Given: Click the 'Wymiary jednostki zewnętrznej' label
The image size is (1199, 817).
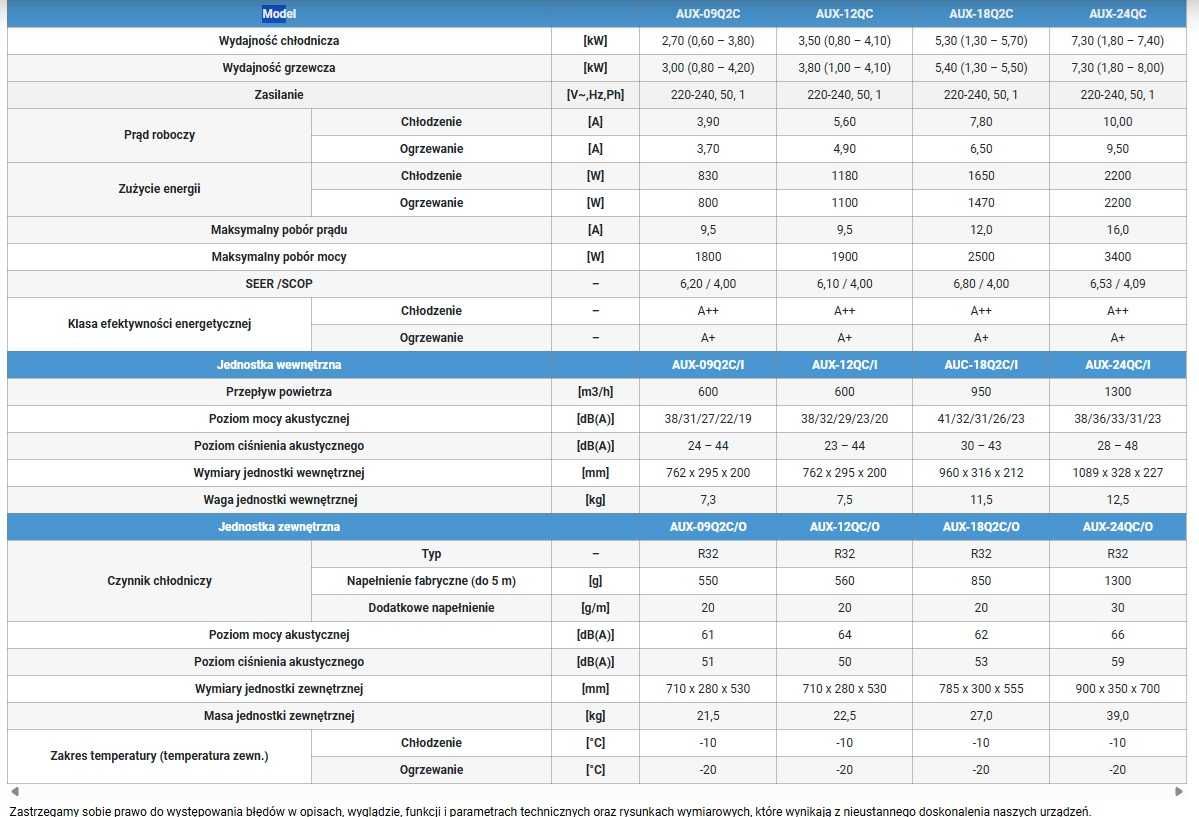Looking at the screenshot, I should (279, 688).
